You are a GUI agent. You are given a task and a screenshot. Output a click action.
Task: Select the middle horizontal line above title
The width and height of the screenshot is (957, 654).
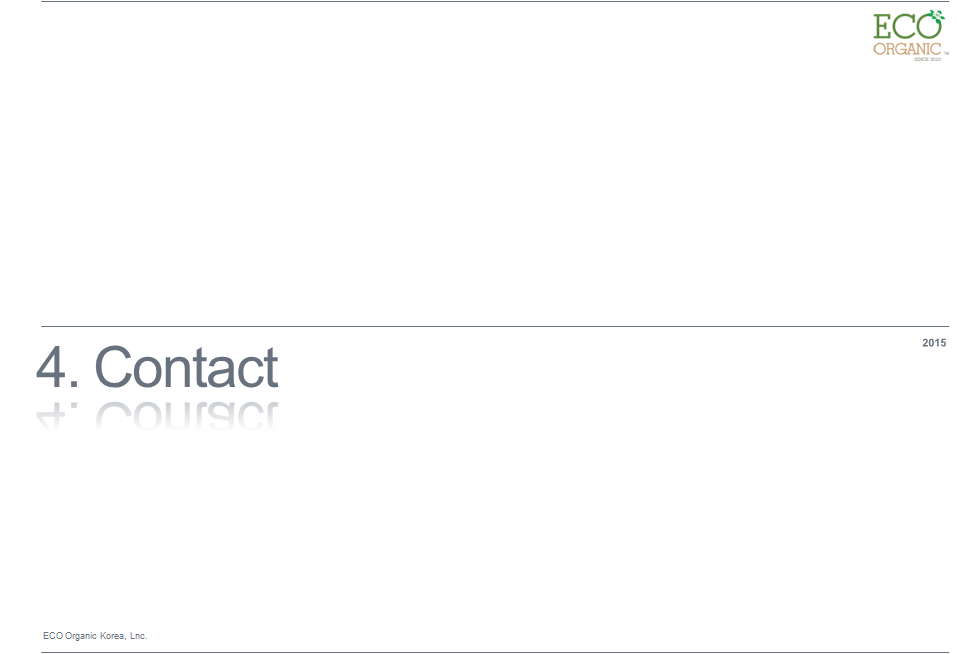495,326
